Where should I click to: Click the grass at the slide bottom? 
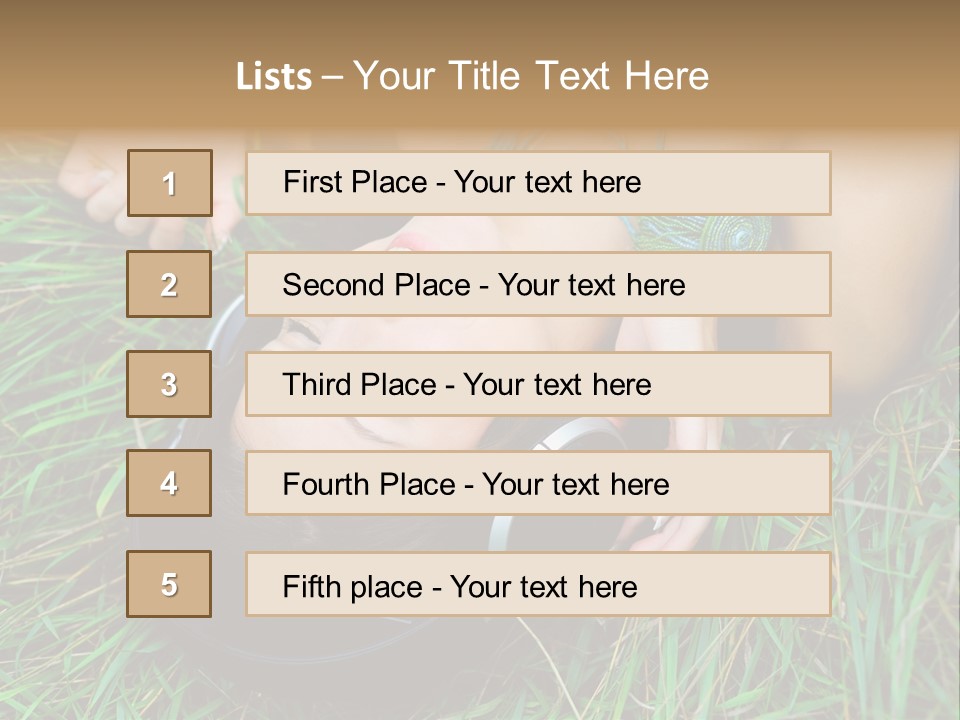[x=480, y=680]
